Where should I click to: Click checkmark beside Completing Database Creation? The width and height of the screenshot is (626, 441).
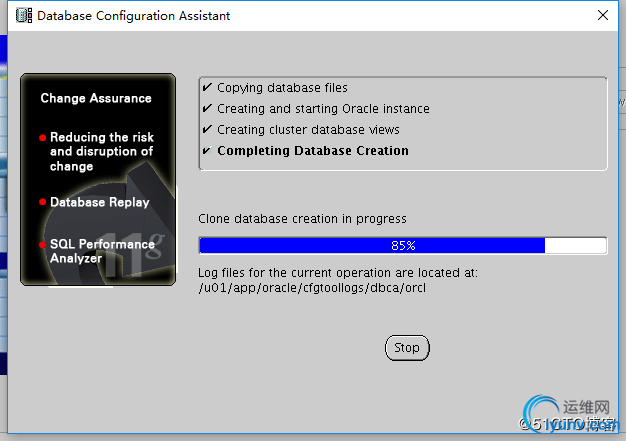click(207, 150)
